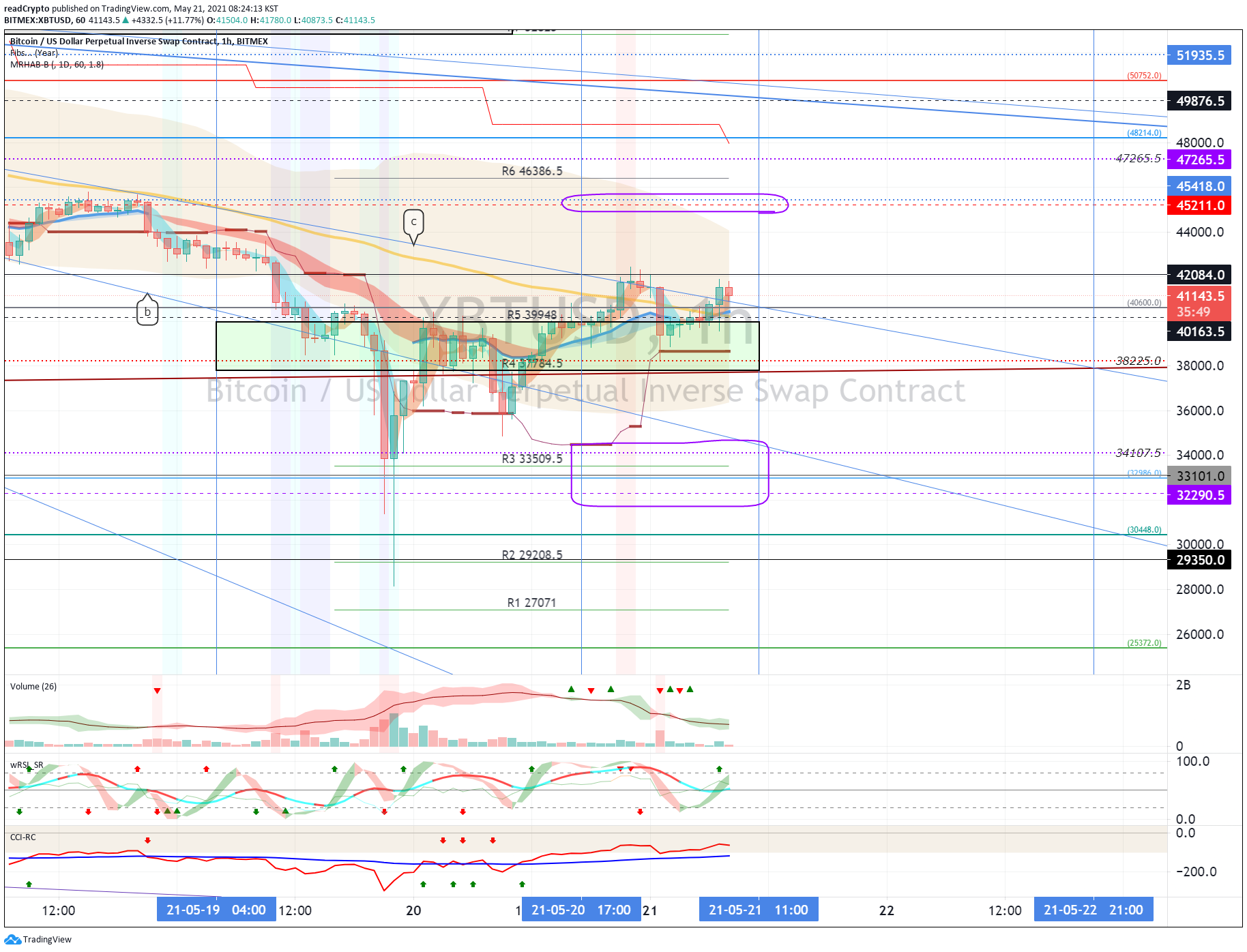Viewport: 1247px width, 952px height.
Task: Select the 'b' callout annotation
Action: click(x=147, y=312)
